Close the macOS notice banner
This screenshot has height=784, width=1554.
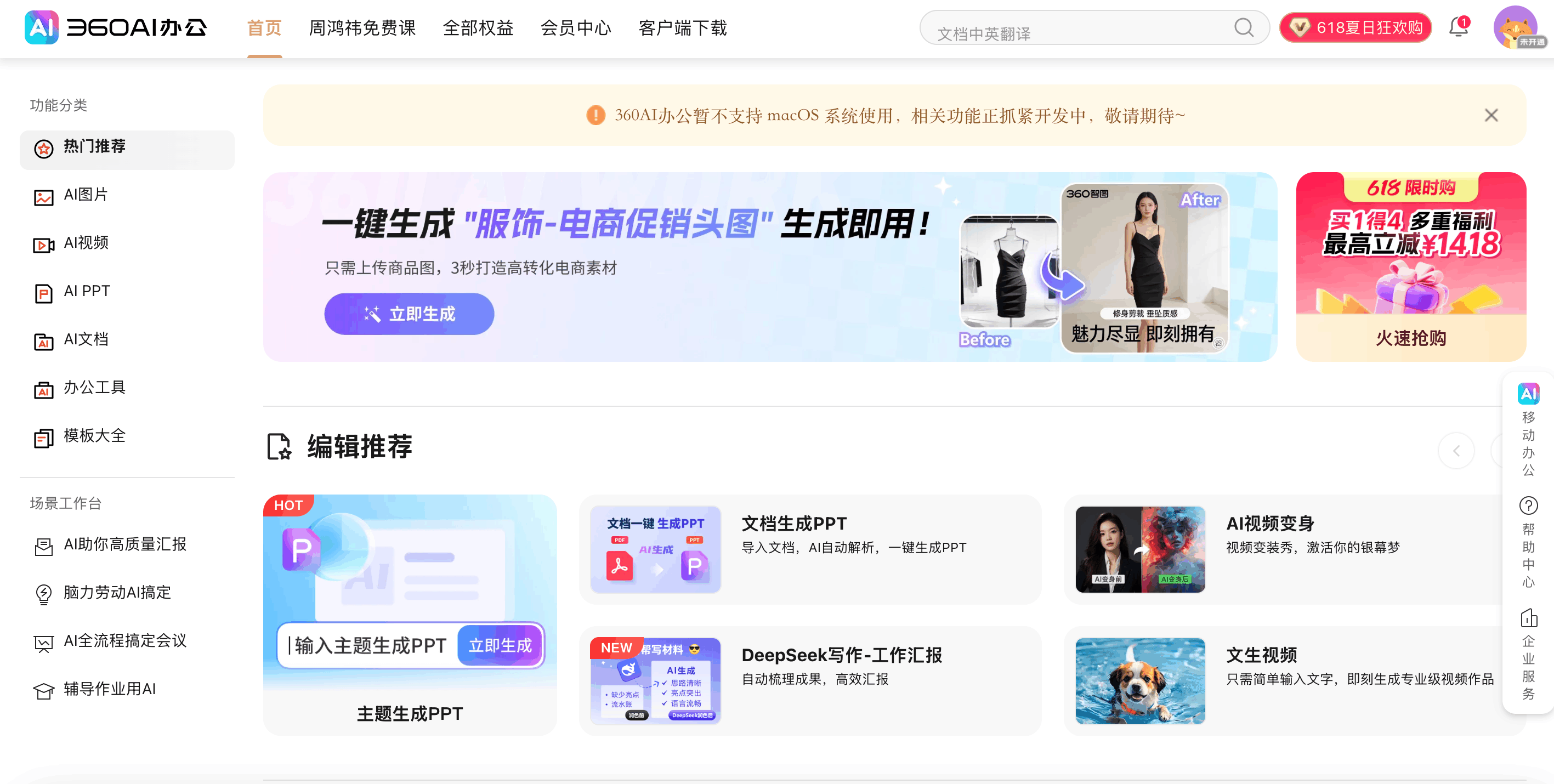(x=1491, y=115)
